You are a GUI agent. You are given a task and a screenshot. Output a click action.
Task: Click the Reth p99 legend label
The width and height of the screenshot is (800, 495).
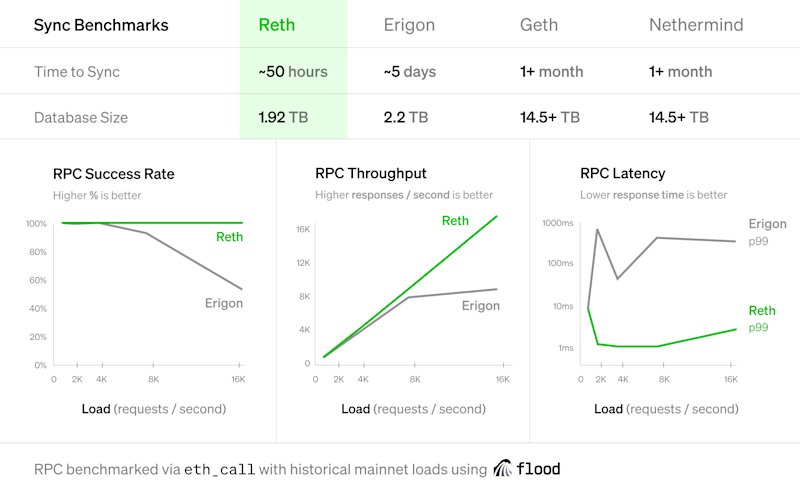tap(762, 318)
